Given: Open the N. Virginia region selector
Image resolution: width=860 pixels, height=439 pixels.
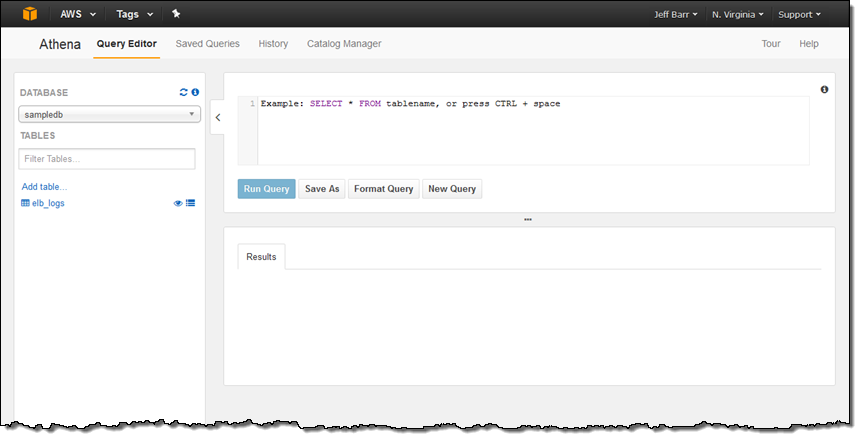Looking at the screenshot, I should click(738, 14).
